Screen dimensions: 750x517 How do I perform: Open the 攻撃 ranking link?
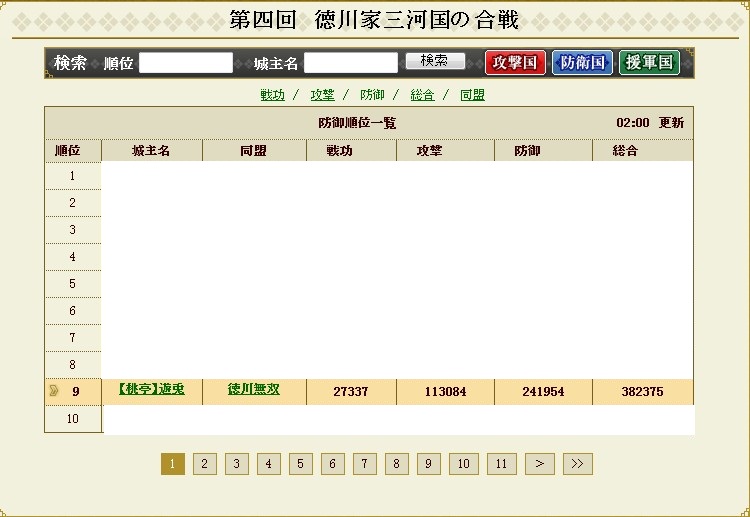click(322, 95)
